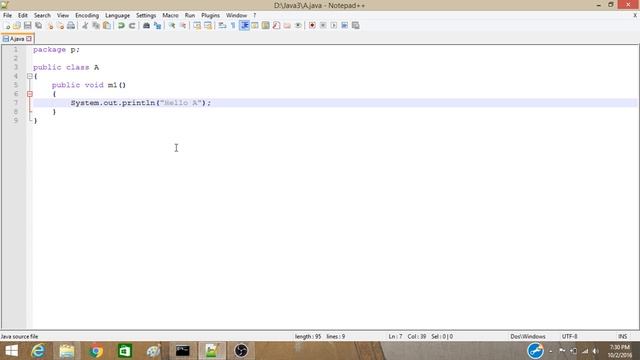640x360 pixels.
Task: Open Find with the binoculars icon
Action: [146, 26]
